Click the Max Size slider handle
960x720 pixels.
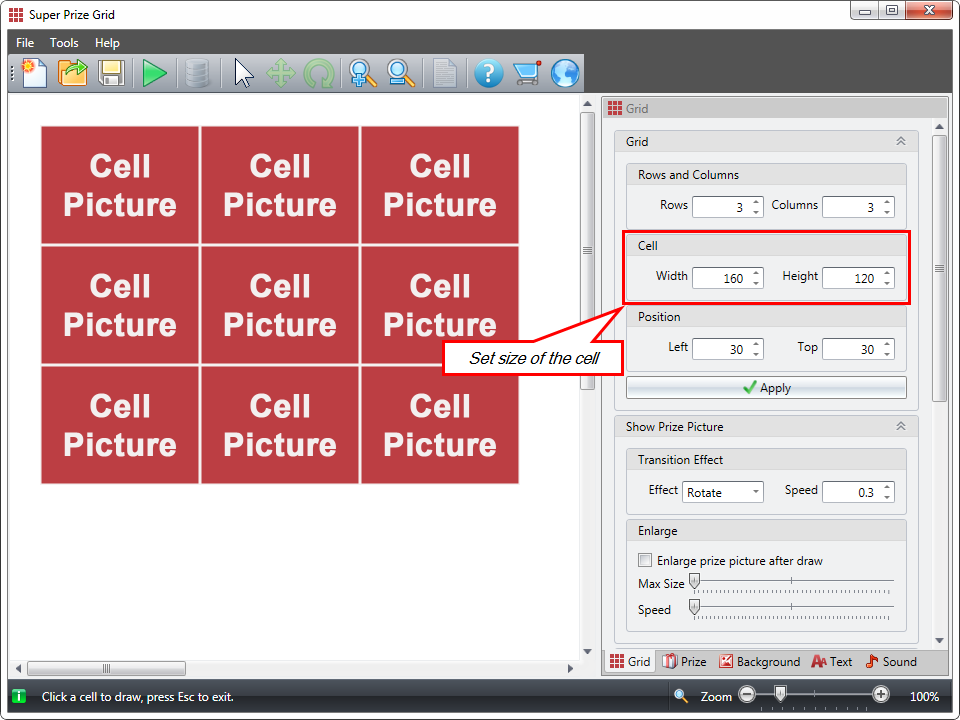[x=694, y=582]
